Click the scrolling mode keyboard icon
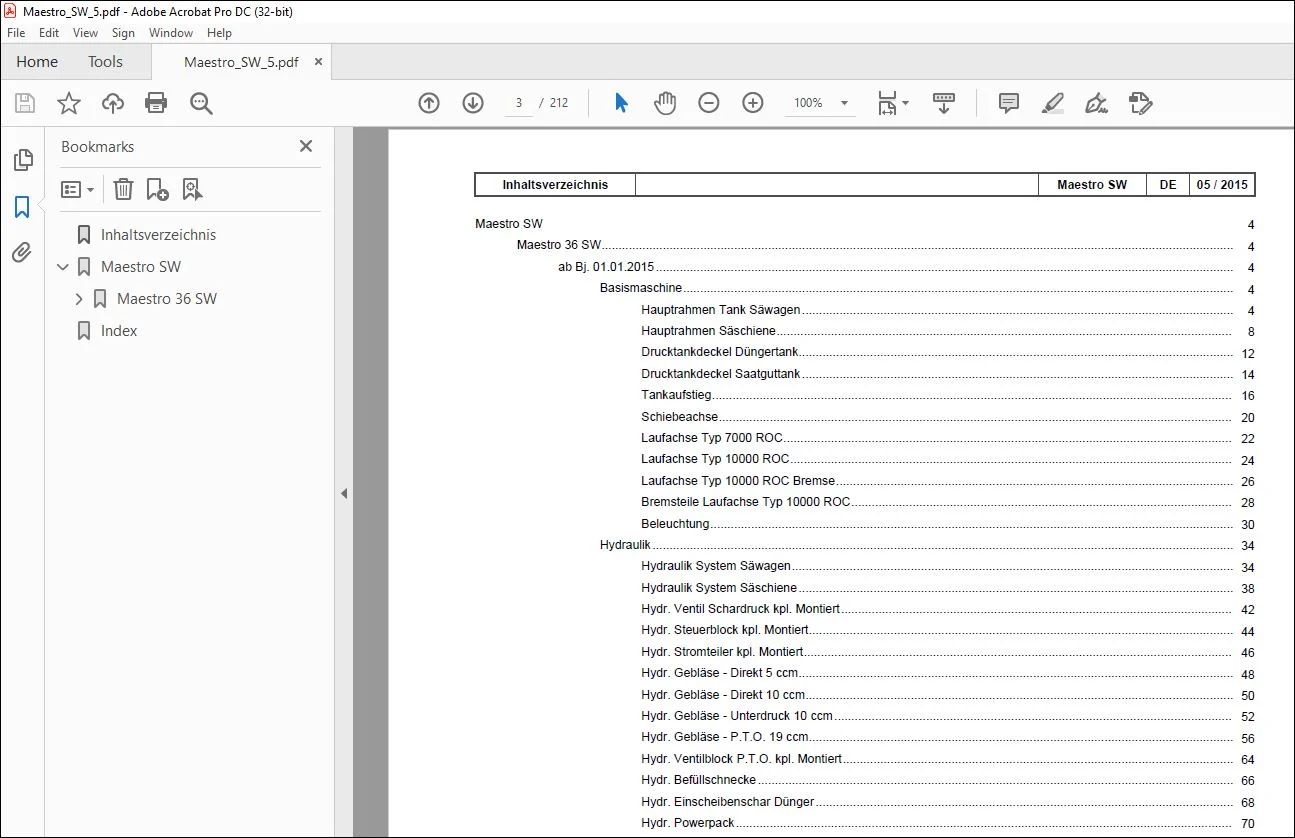This screenshot has width=1295, height=838. (944, 103)
